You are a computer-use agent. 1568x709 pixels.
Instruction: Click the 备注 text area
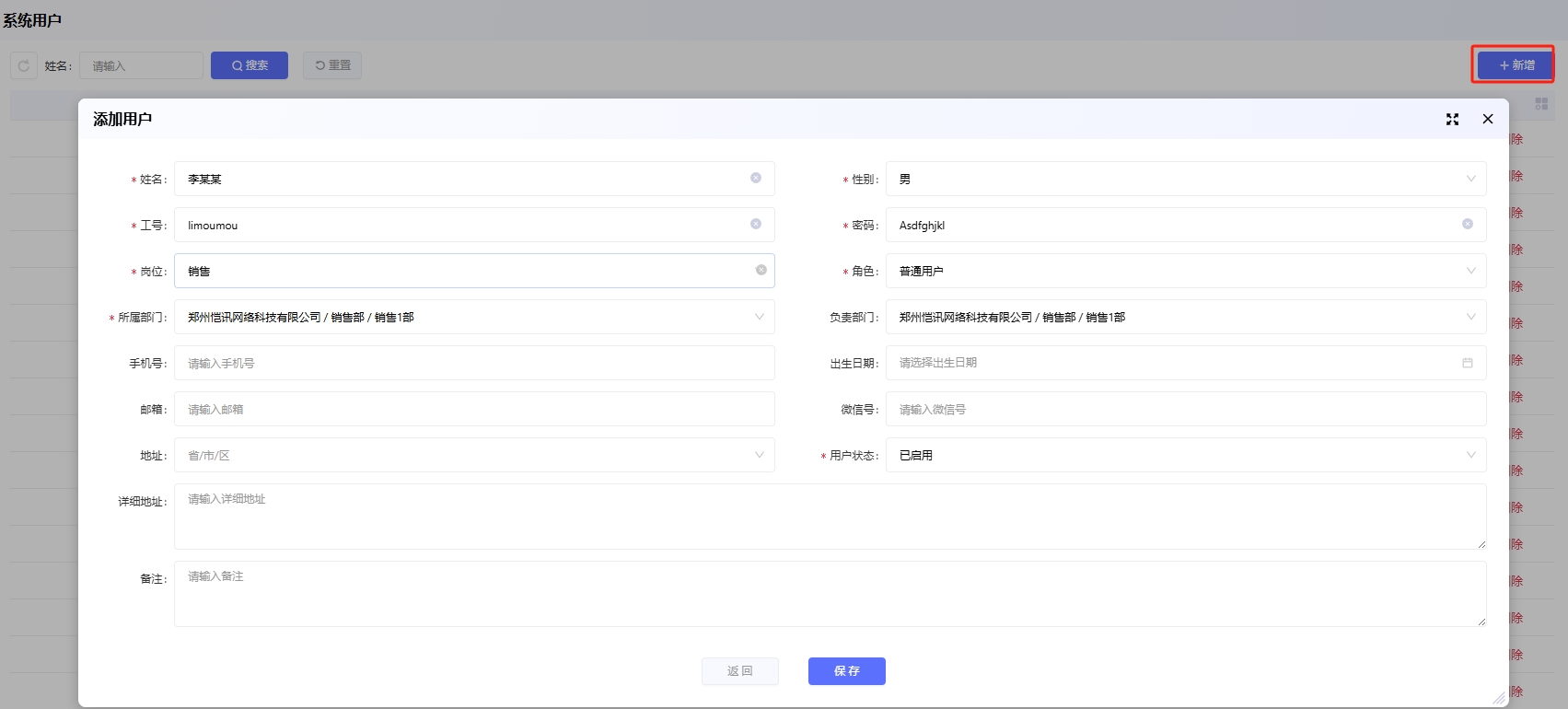pyautogui.click(x=829, y=594)
